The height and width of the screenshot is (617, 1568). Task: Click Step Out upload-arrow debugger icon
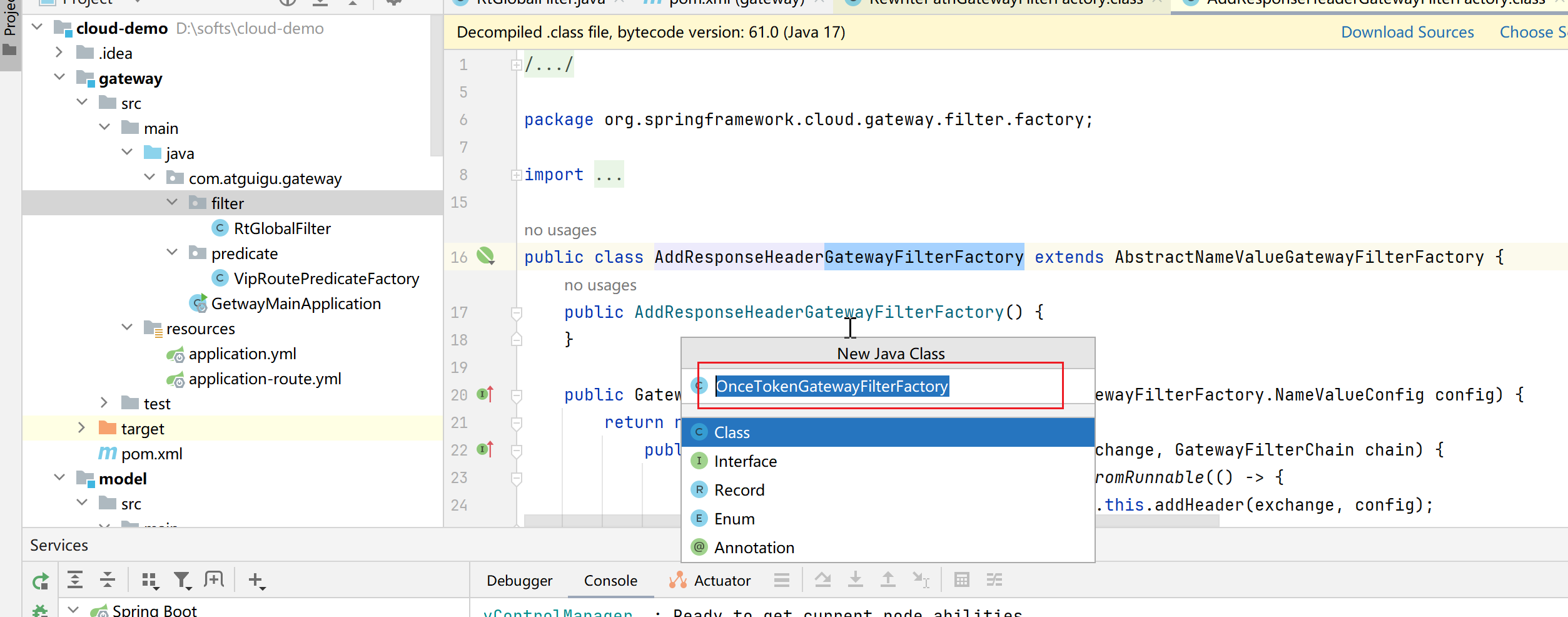click(888, 580)
